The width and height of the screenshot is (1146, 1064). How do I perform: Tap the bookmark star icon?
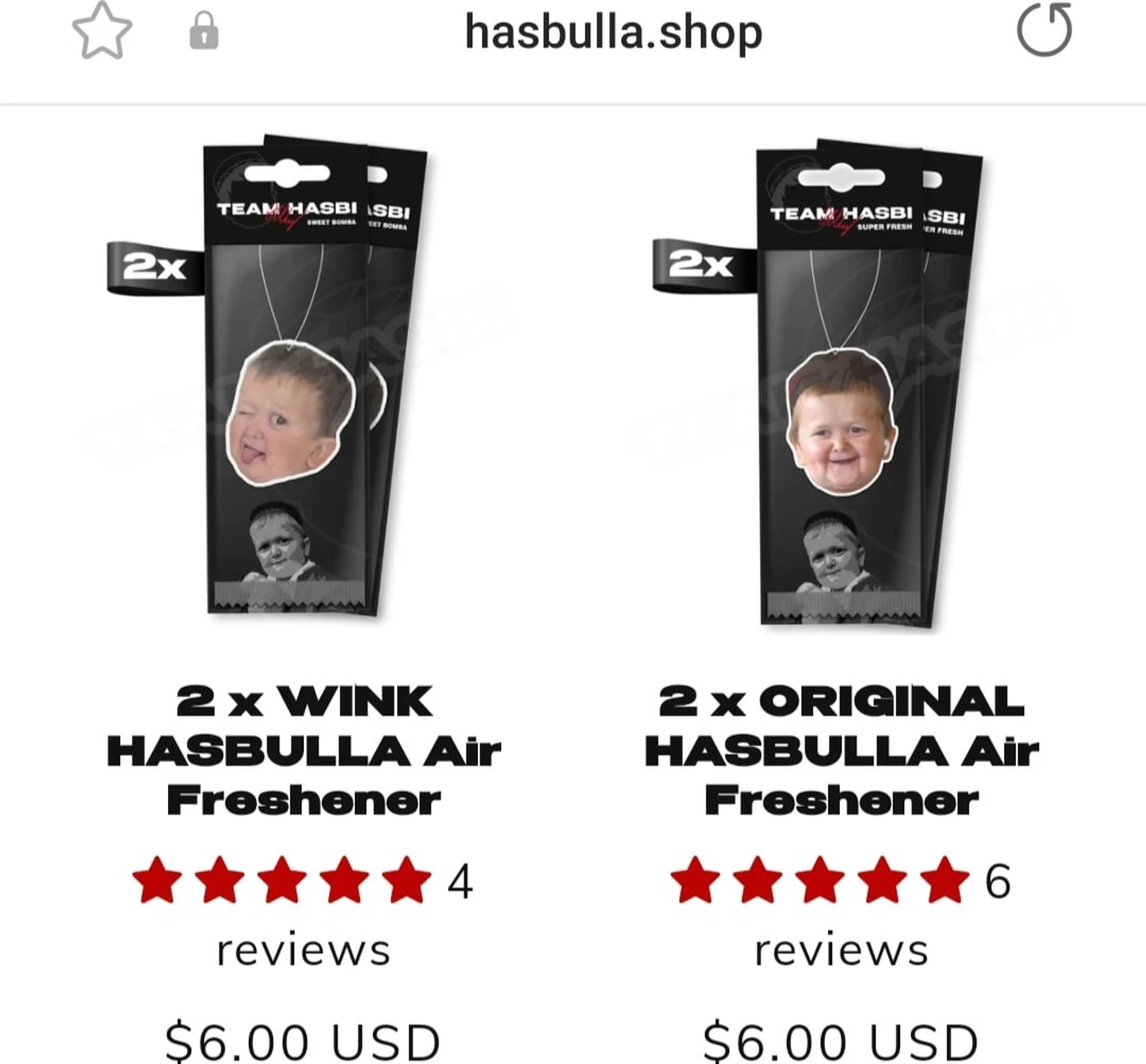point(102,31)
